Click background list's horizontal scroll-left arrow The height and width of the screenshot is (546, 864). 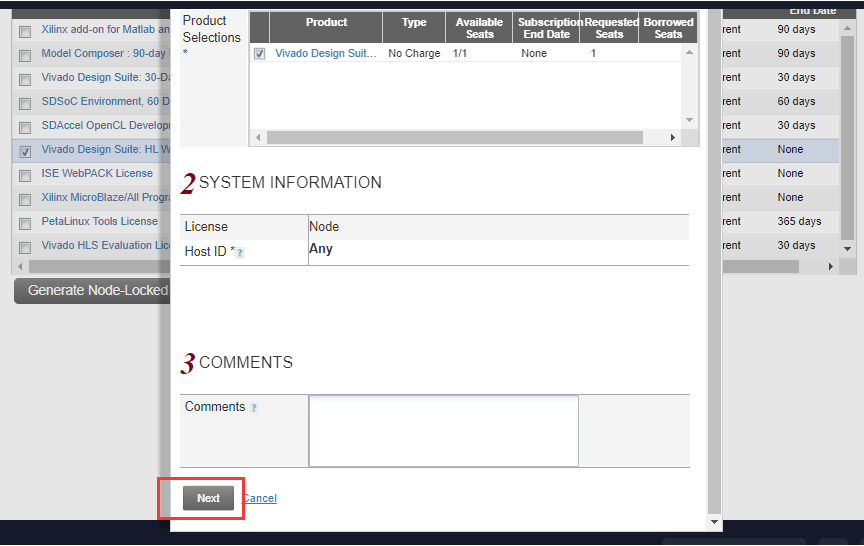(x=20, y=267)
